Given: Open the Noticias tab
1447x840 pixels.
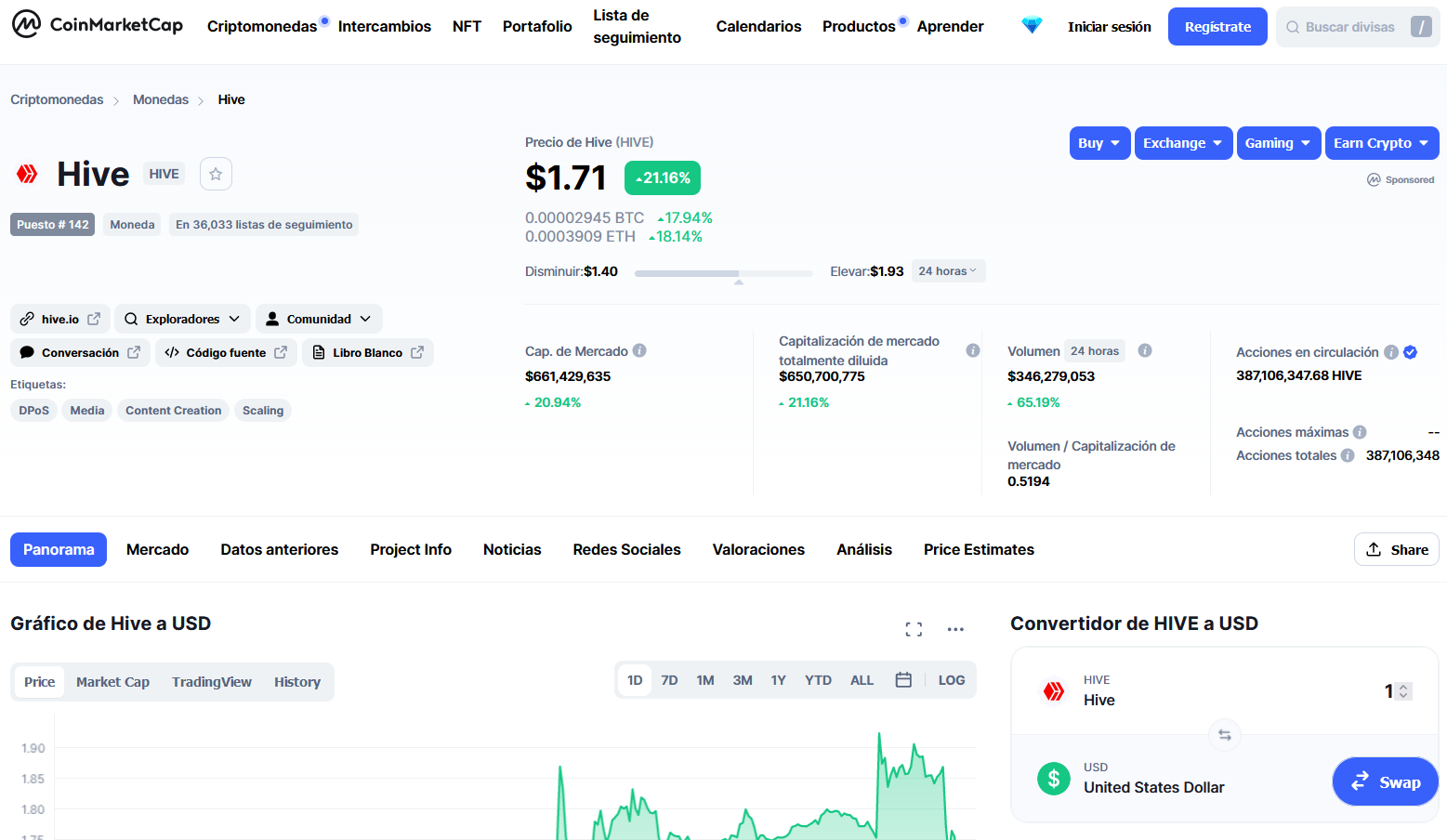Looking at the screenshot, I should (x=512, y=549).
